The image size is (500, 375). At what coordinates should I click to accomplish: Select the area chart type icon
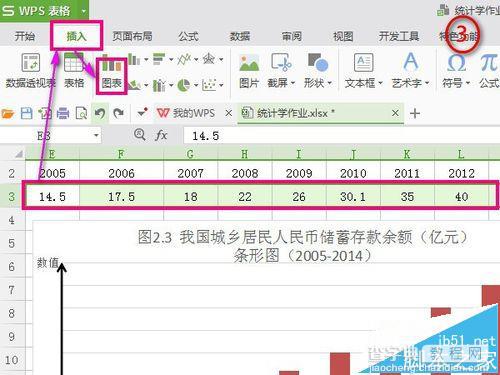pos(134,85)
